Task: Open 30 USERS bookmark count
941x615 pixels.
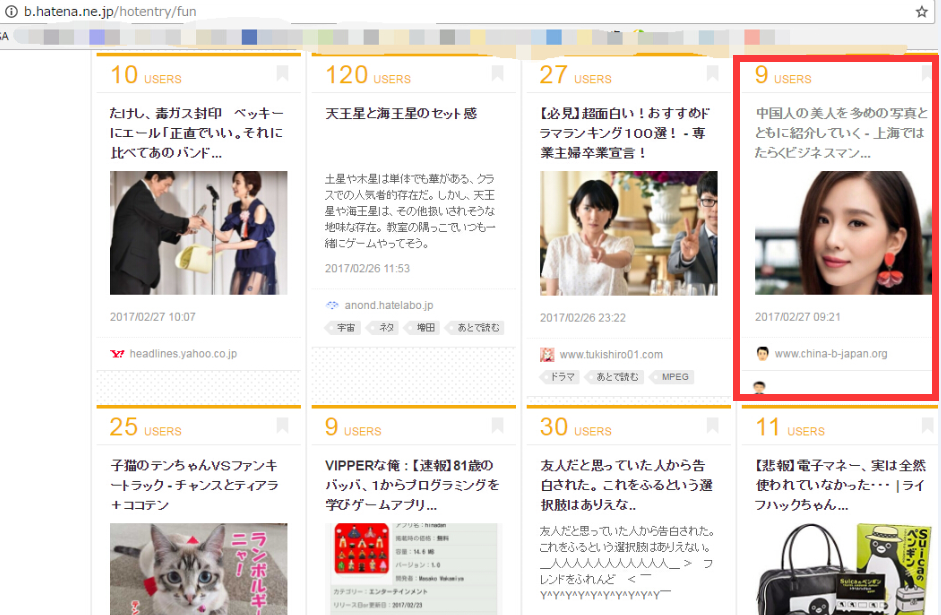Action: click(x=576, y=427)
